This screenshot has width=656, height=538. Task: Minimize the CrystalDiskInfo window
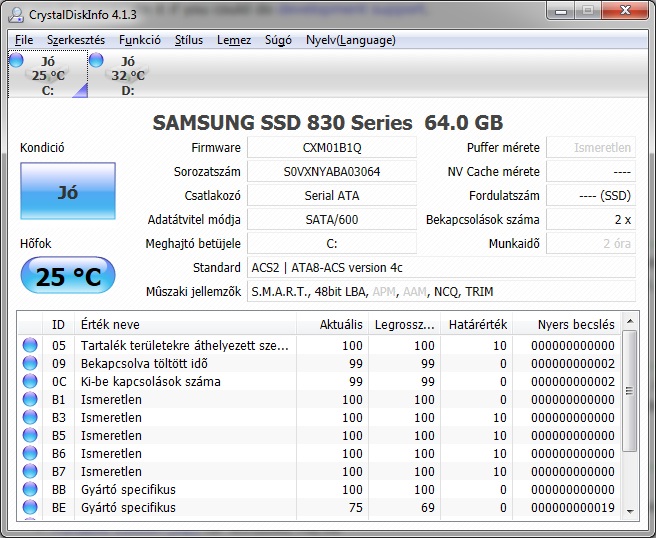click(561, 10)
